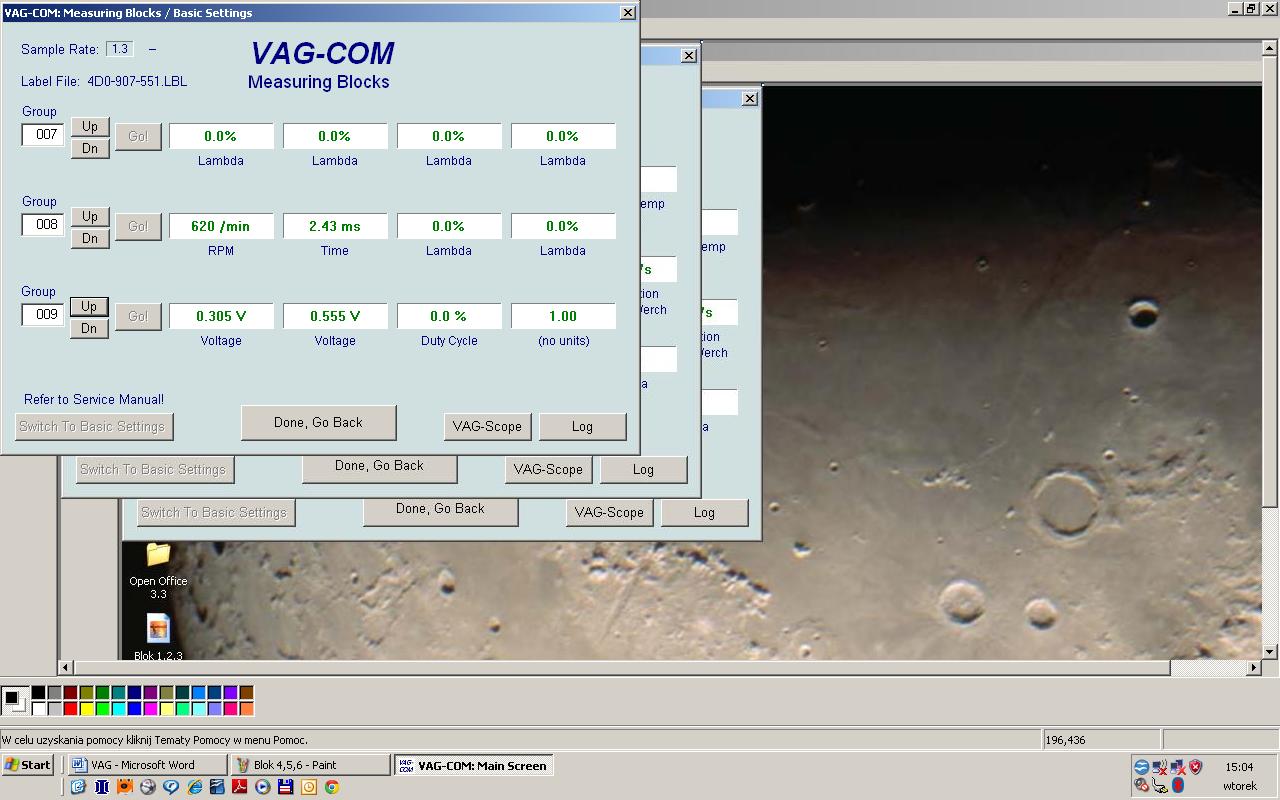Click Dn for Group 009
Viewport: 1280px width, 800px height.
tap(90, 329)
